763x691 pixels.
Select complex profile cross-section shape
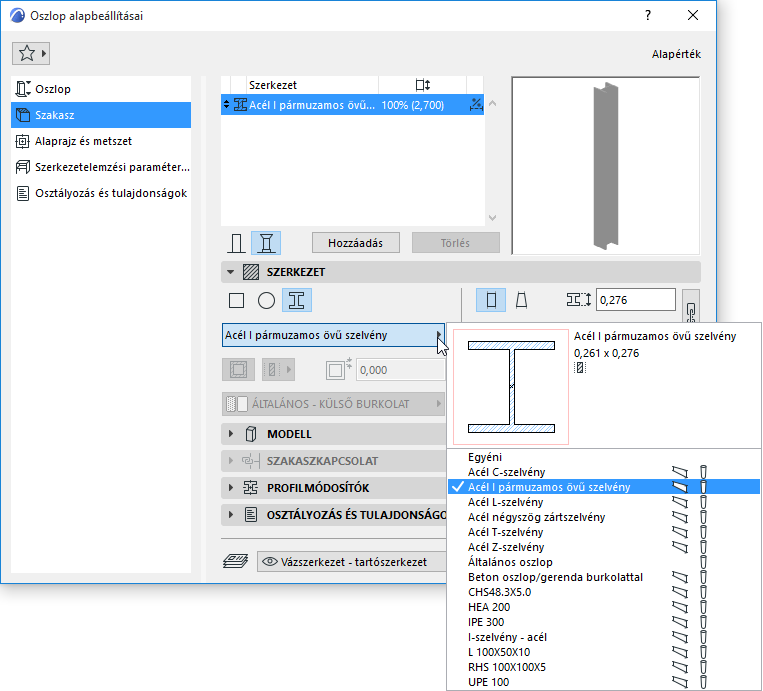297,300
